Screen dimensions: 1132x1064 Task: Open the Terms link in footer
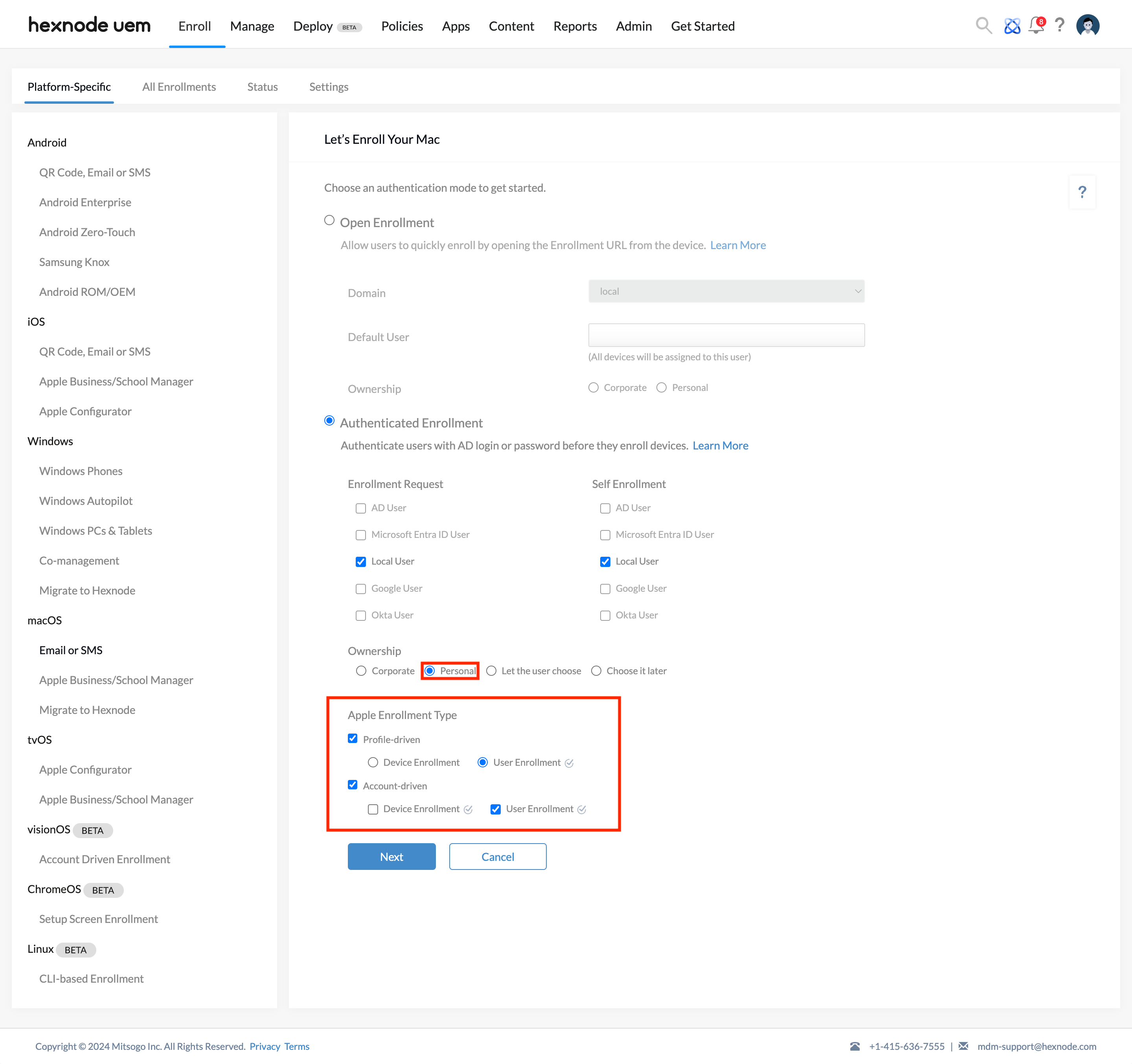297,1046
